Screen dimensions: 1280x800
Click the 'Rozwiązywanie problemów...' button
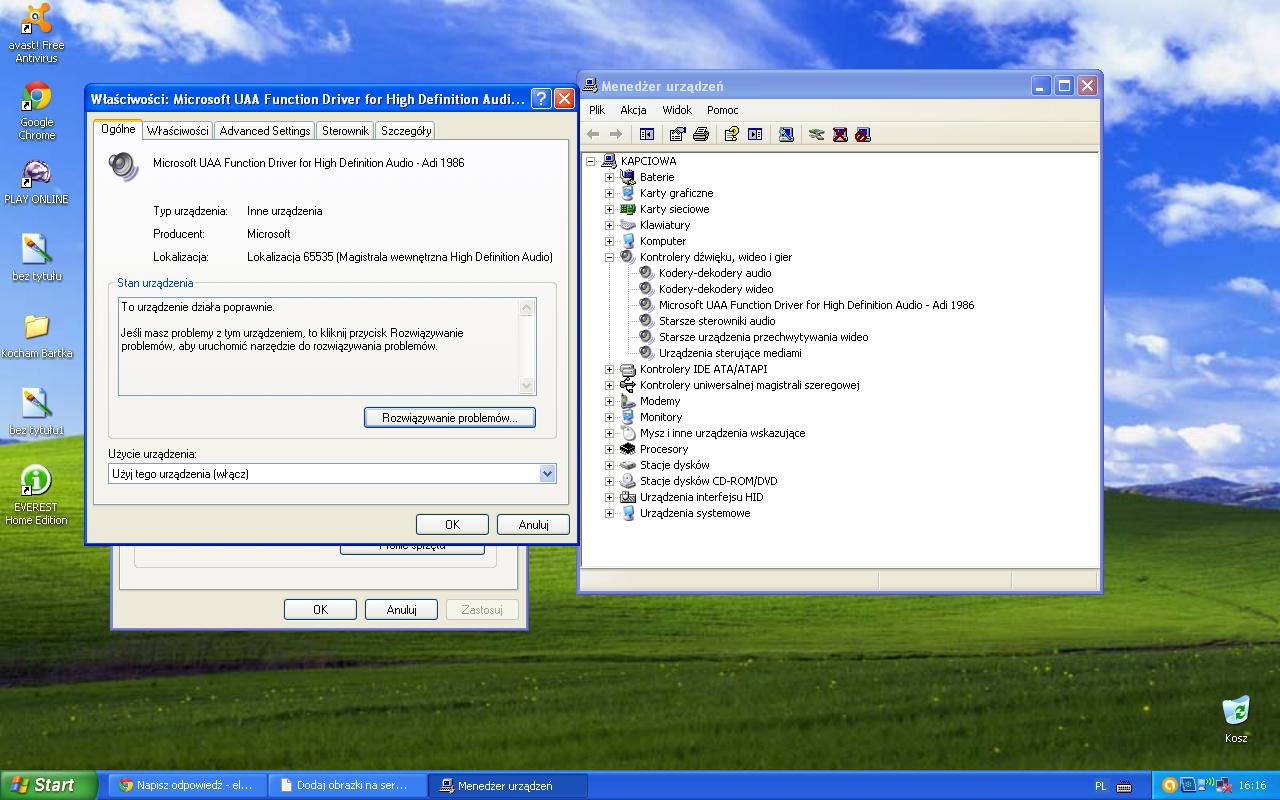[450, 418]
